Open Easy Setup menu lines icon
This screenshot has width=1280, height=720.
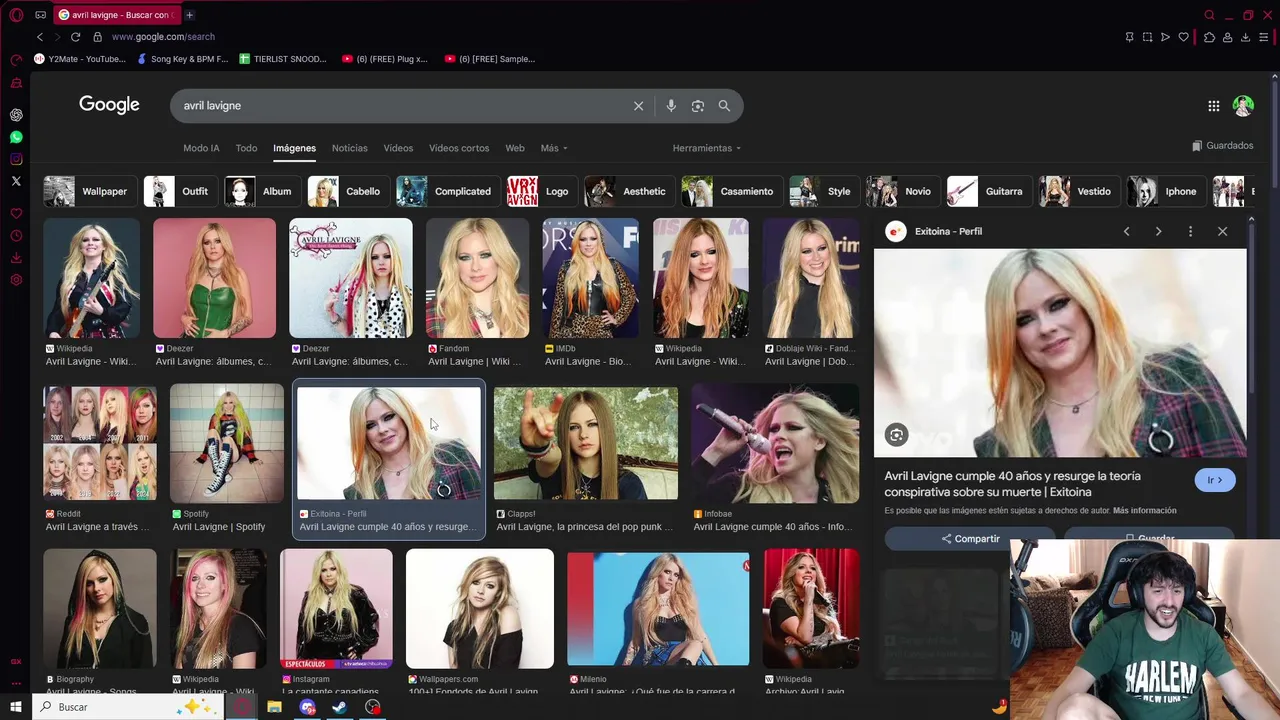click(x=1265, y=37)
